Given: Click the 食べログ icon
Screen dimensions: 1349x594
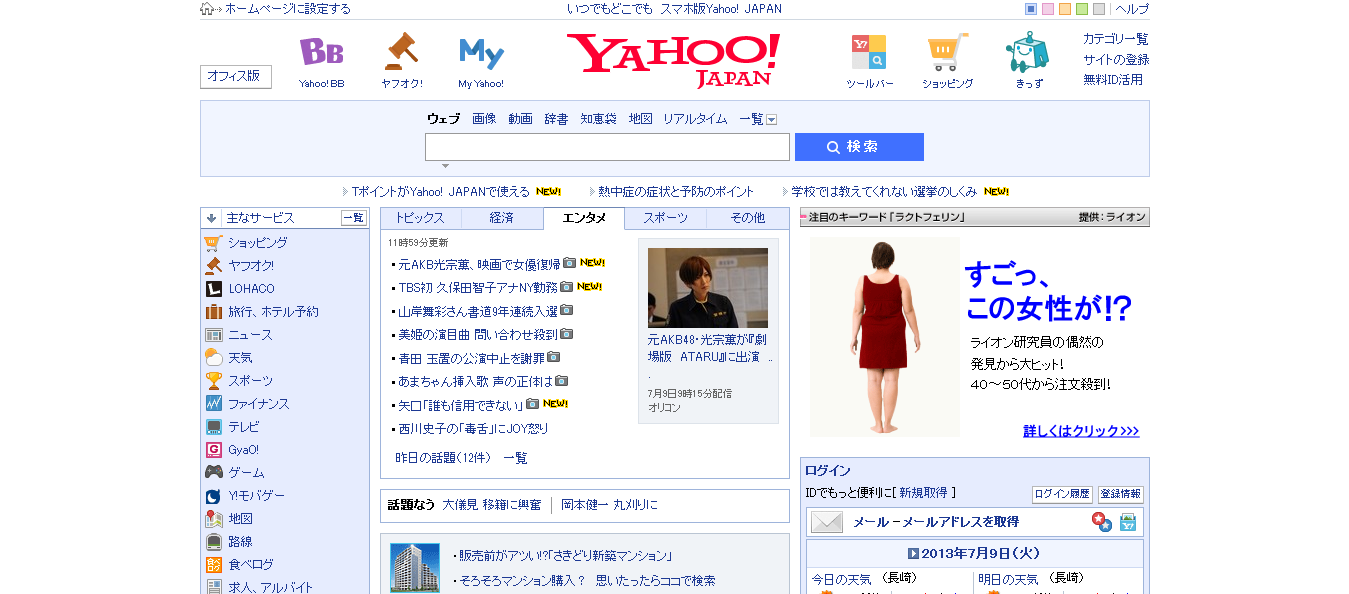Looking at the screenshot, I should coord(213,565).
